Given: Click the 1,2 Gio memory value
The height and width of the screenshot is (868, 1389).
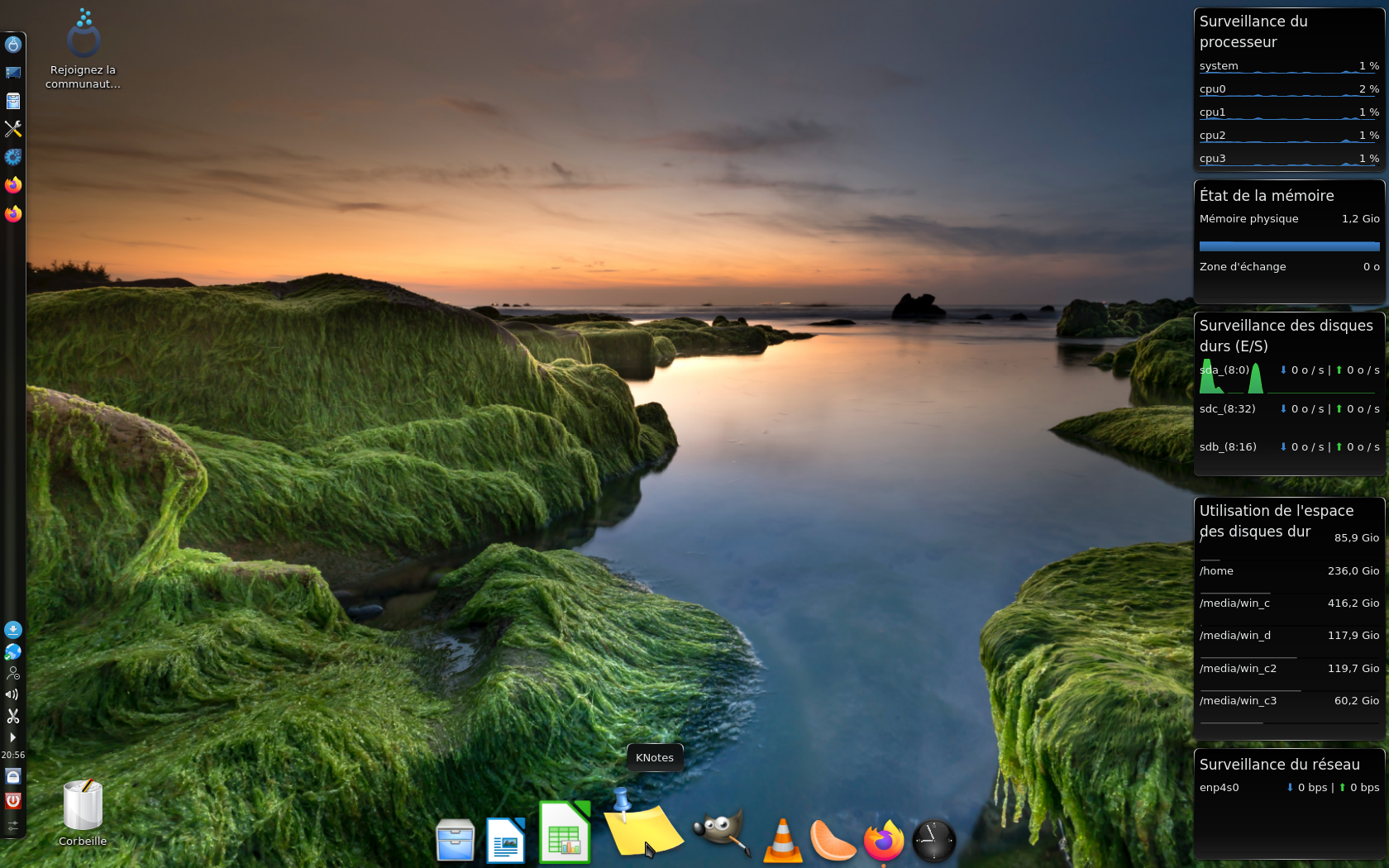Looking at the screenshot, I should point(1361,219).
